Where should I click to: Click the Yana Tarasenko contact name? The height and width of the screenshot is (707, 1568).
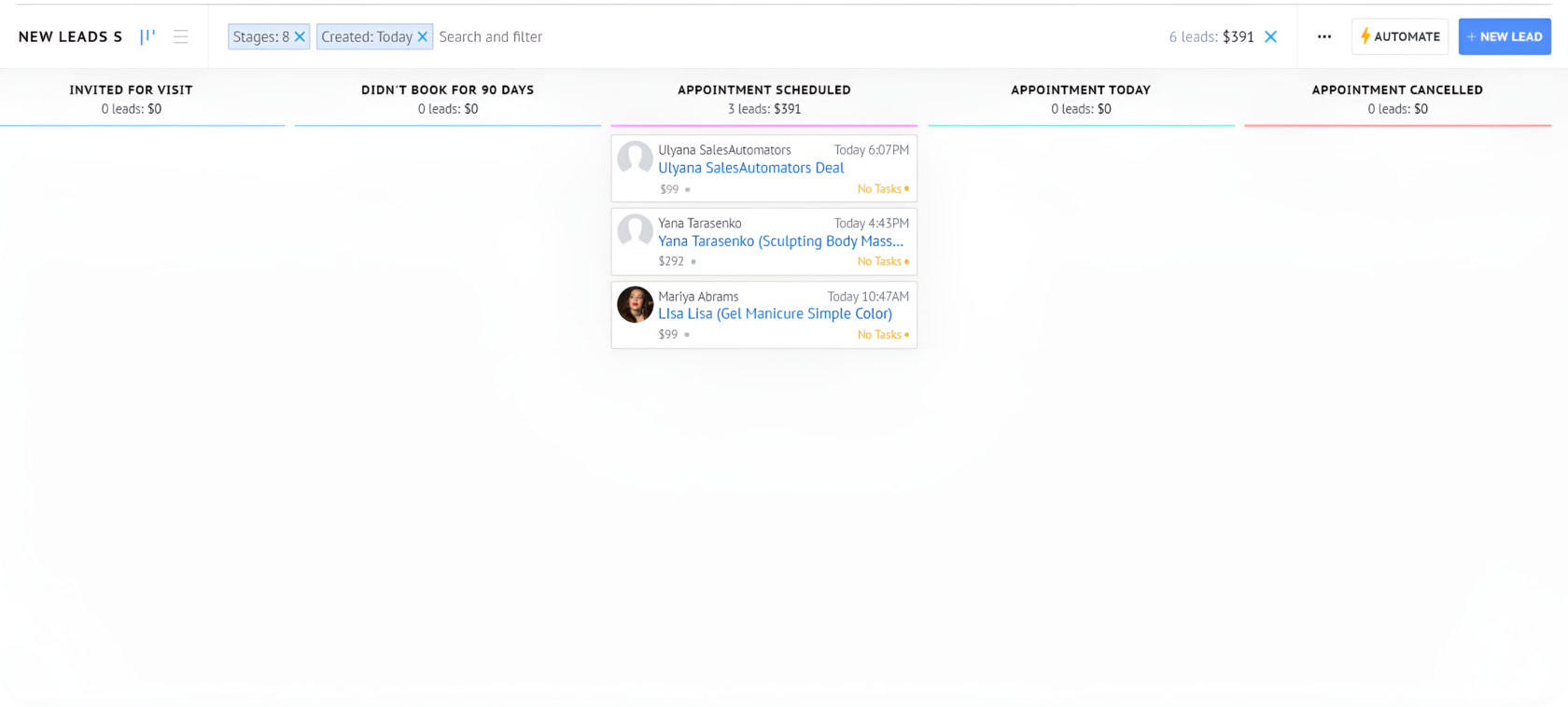[x=699, y=223]
